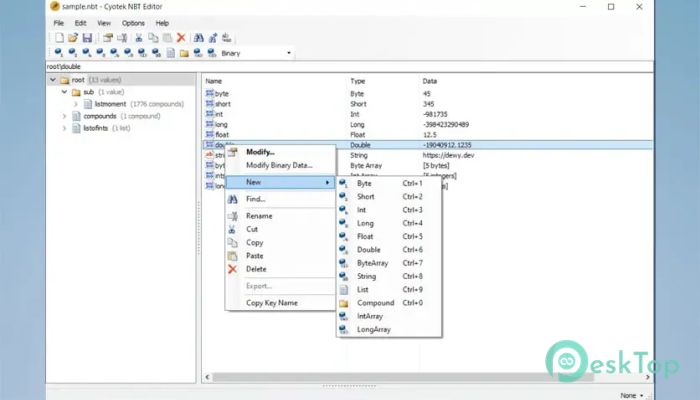Choose Compound in the New submenu
The width and height of the screenshot is (700, 400).
point(389,303)
